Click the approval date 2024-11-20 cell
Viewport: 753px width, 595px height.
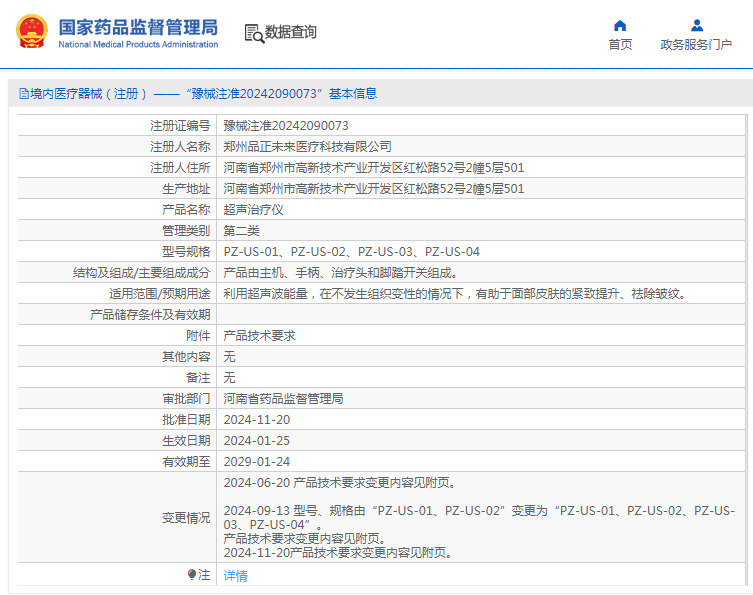(x=481, y=420)
